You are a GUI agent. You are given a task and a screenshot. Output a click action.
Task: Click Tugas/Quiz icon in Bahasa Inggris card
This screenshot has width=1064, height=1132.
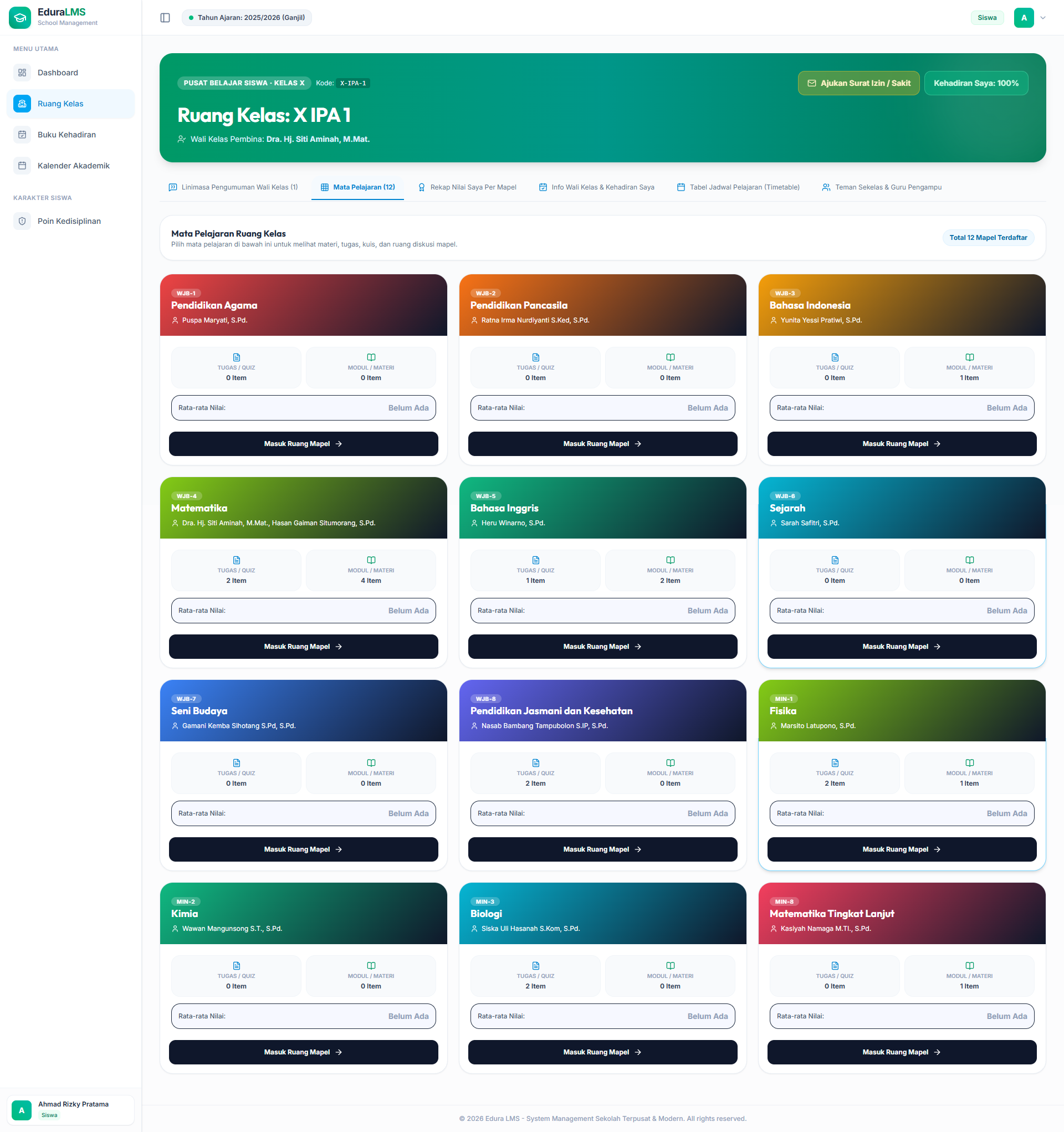tap(535, 560)
